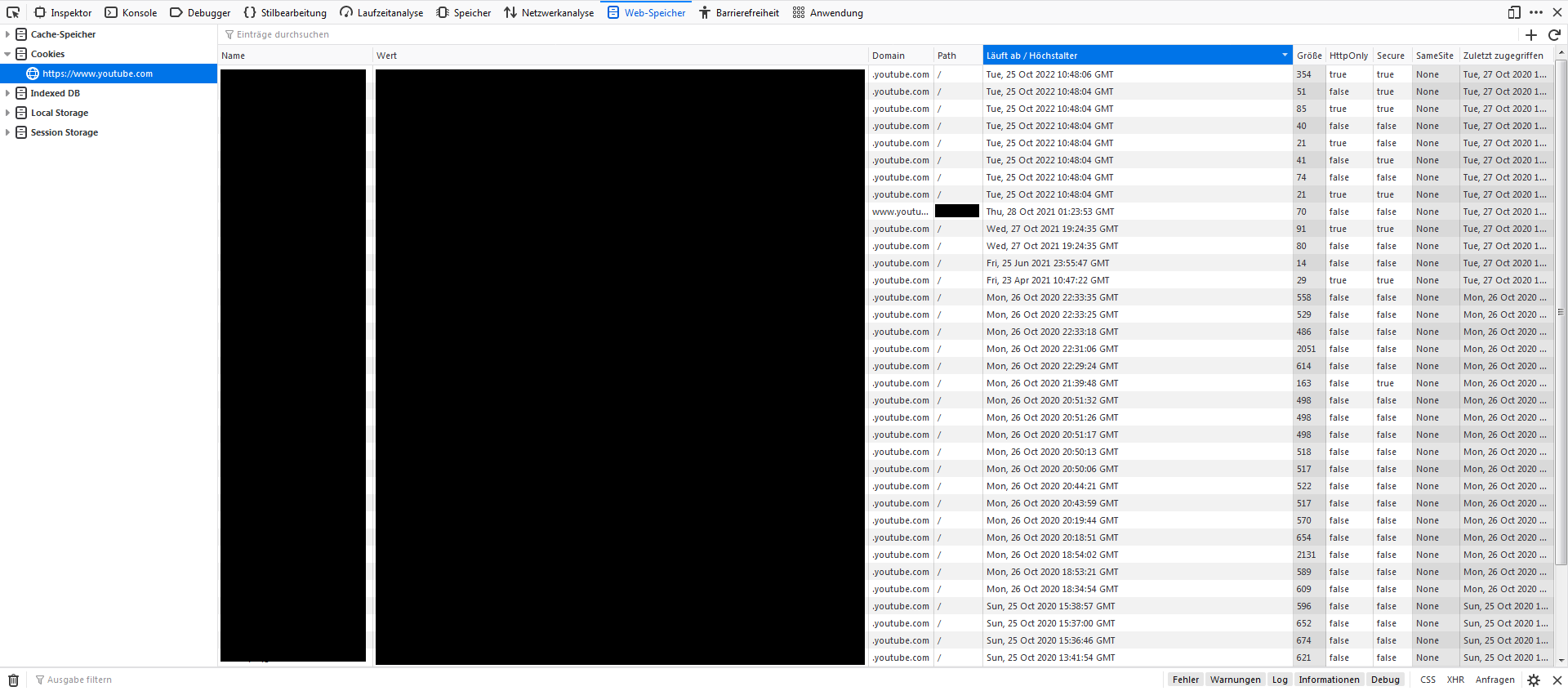Select row expiring Fri, 25 Jun 2021 23:55:47
The image size is (1568, 691).
point(884,263)
